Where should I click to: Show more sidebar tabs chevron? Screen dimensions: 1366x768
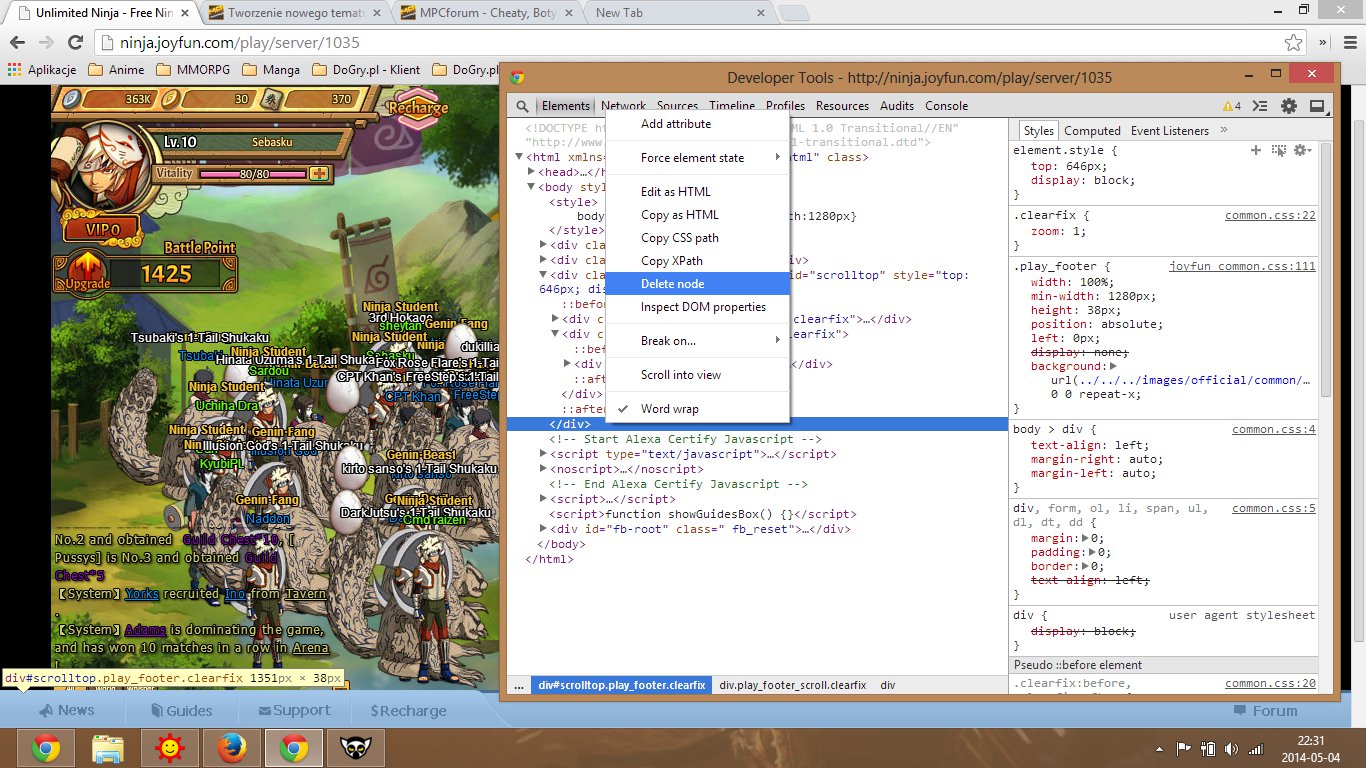click(1224, 130)
